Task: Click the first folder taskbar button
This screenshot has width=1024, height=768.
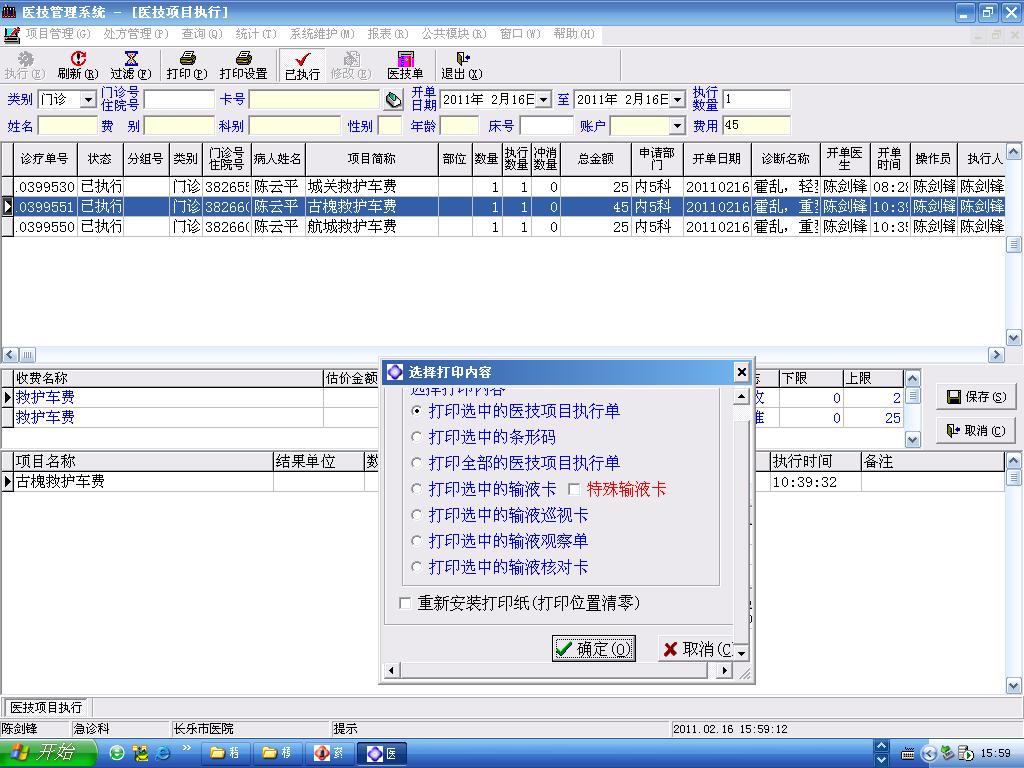Action: (225, 754)
